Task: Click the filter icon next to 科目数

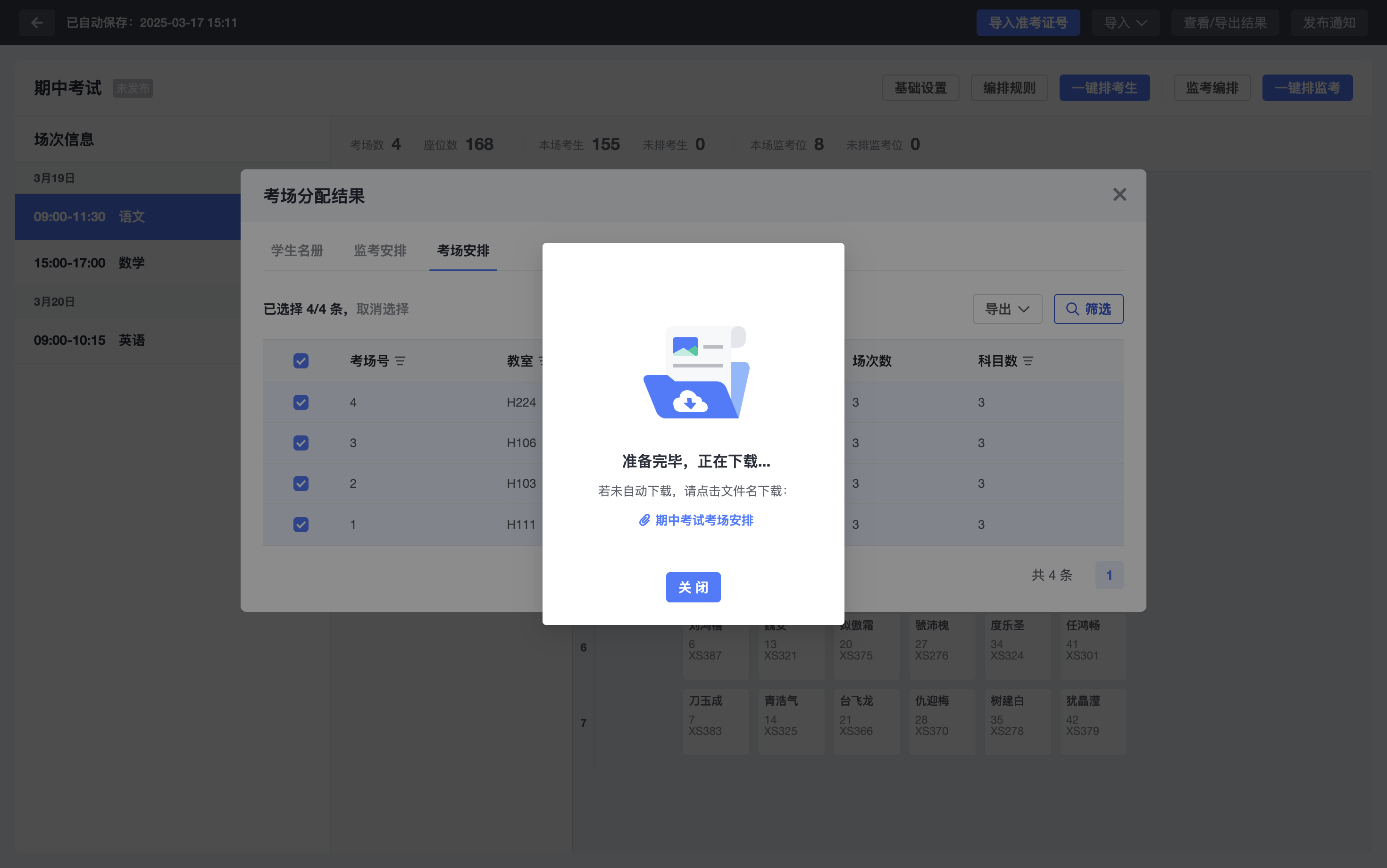Action: tap(1028, 361)
